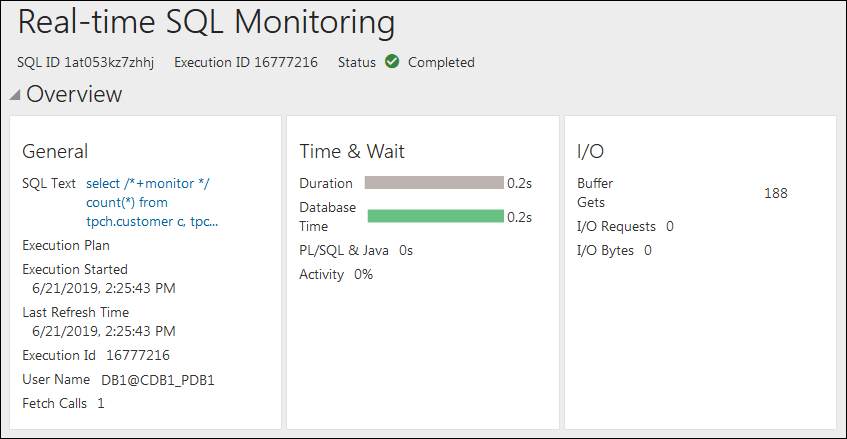Click the I/O Bytes label
This screenshot has width=847, height=439.
pyautogui.click(x=605, y=250)
